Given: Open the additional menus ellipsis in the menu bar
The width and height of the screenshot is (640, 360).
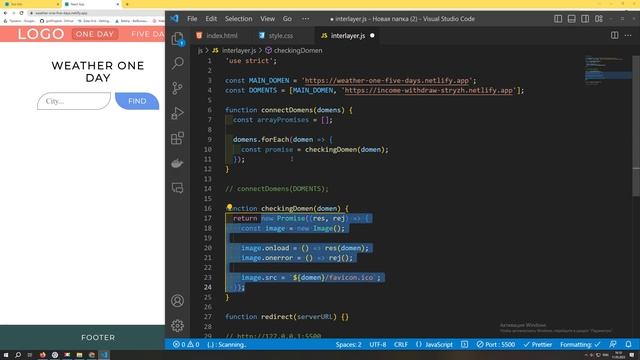Looking at the screenshot, I should coord(305,19).
